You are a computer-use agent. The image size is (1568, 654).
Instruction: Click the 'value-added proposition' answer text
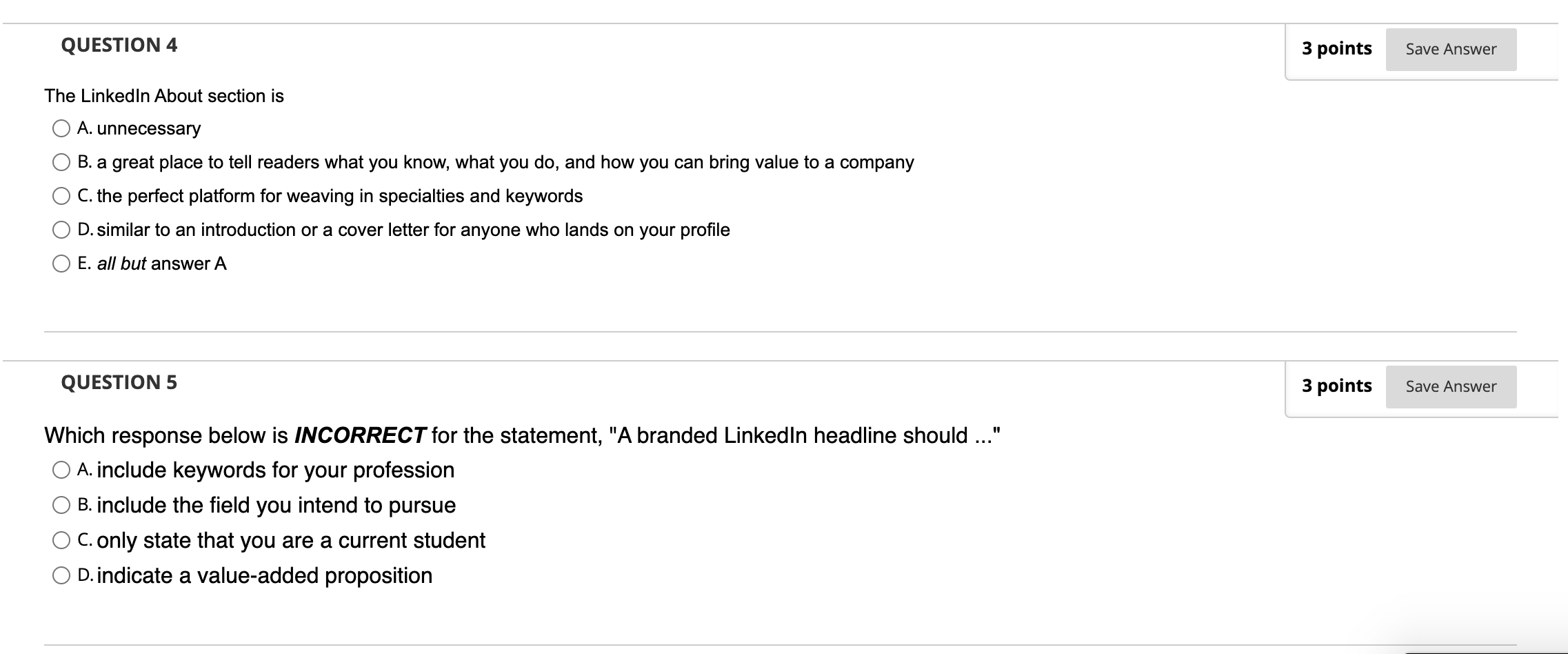coord(314,576)
